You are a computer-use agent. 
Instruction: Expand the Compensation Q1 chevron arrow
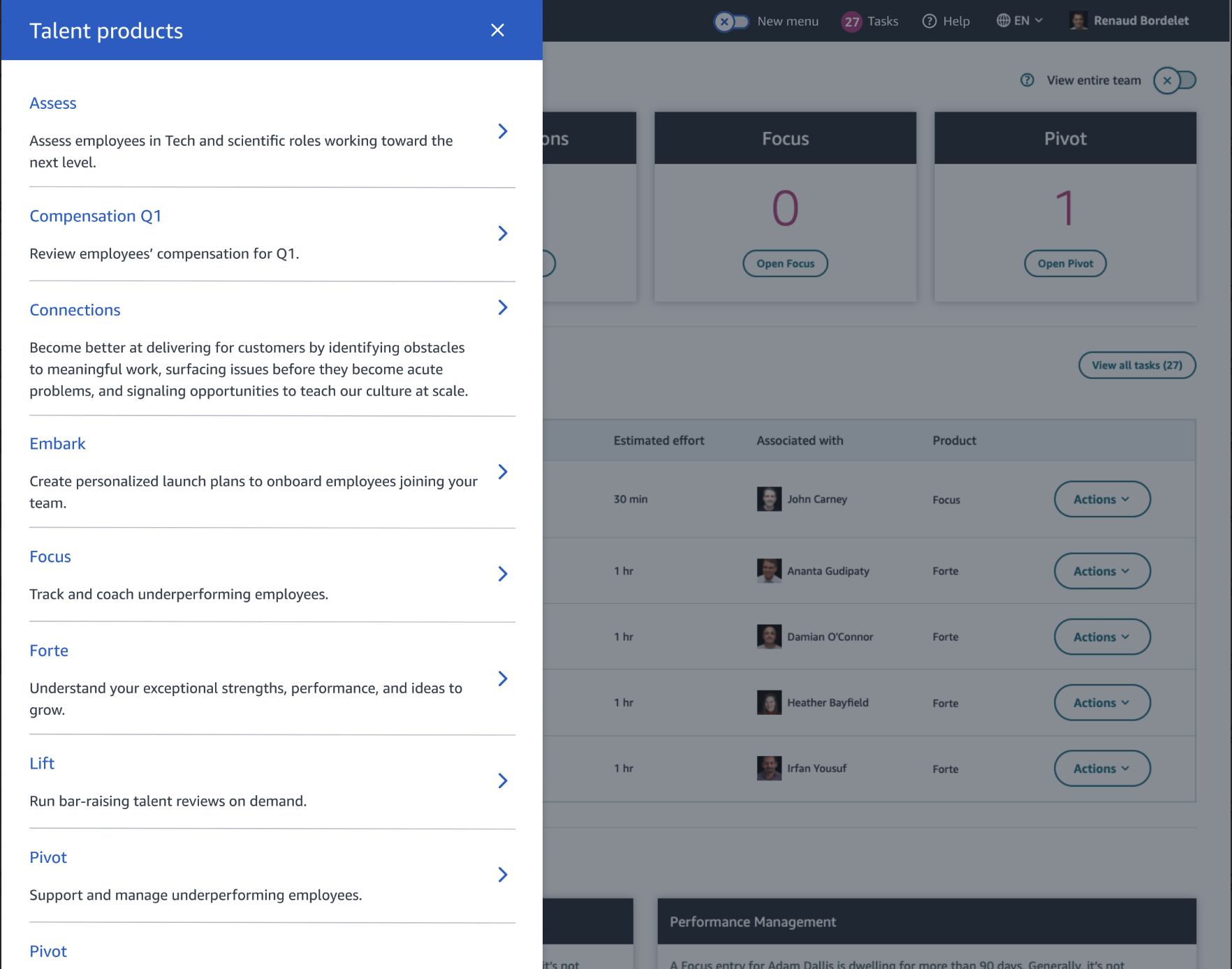(503, 233)
